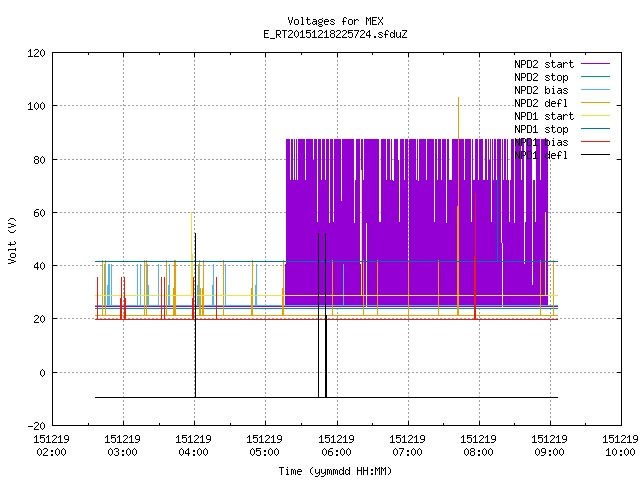Click the x-axis tick label 151219 07:00

point(407,446)
